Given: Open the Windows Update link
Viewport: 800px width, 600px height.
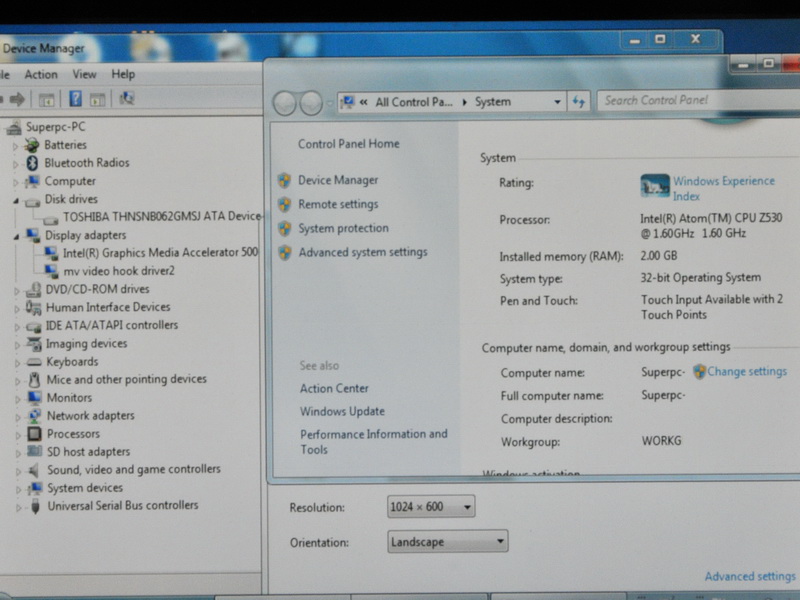Looking at the screenshot, I should tap(342, 411).
